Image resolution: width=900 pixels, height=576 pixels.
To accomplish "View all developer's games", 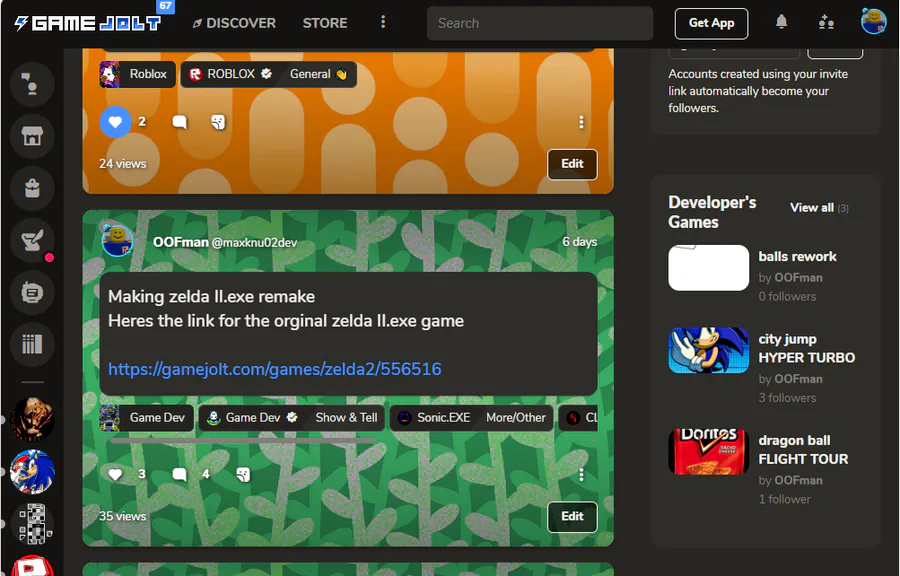I will pyautogui.click(x=812, y=208).
